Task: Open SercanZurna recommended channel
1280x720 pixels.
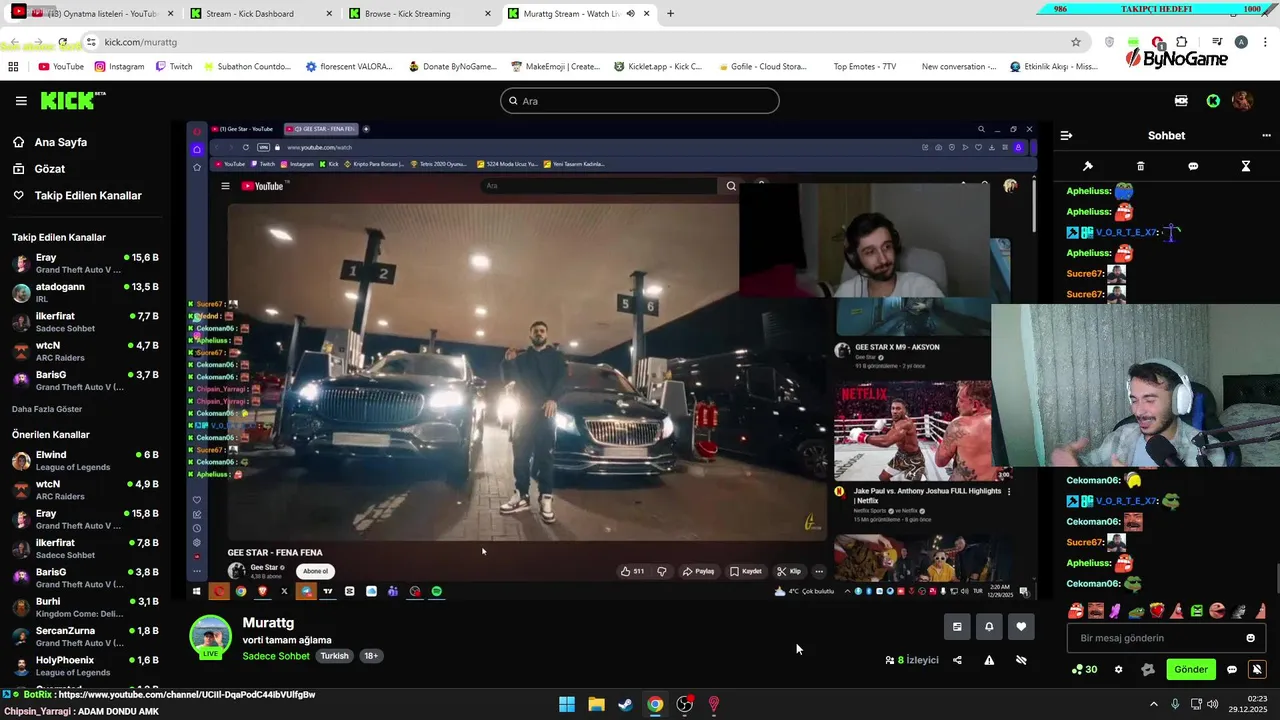Action: (x=85, y=637)
